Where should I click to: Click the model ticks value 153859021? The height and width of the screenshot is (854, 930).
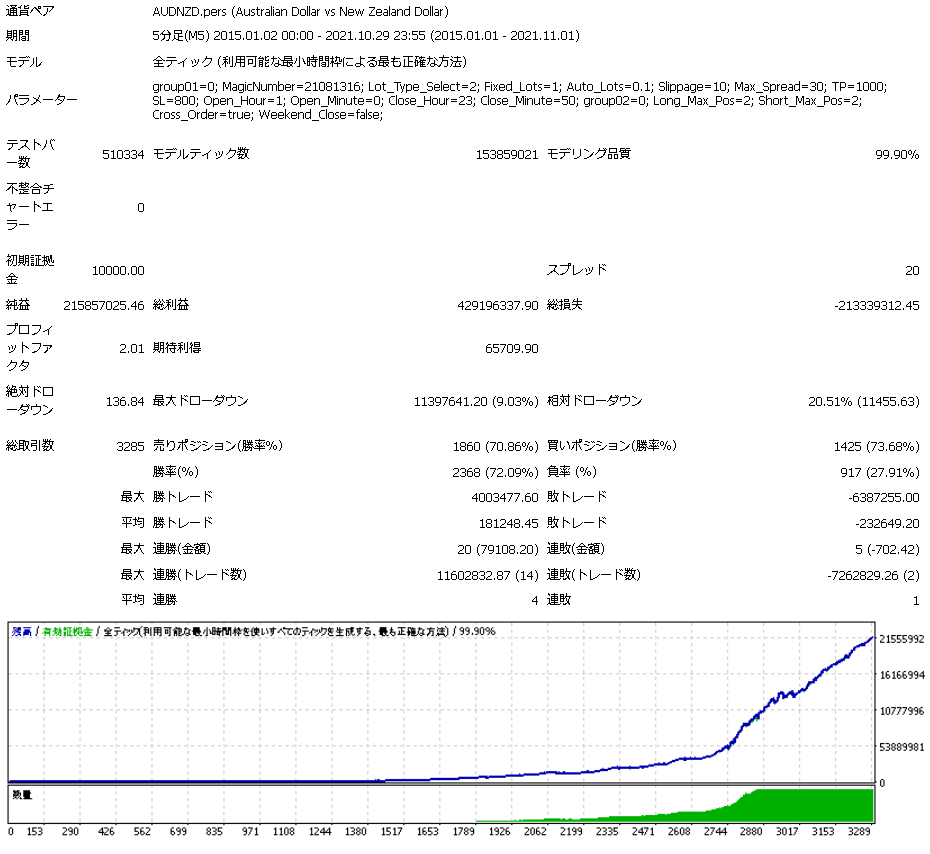tap(507, 155)
